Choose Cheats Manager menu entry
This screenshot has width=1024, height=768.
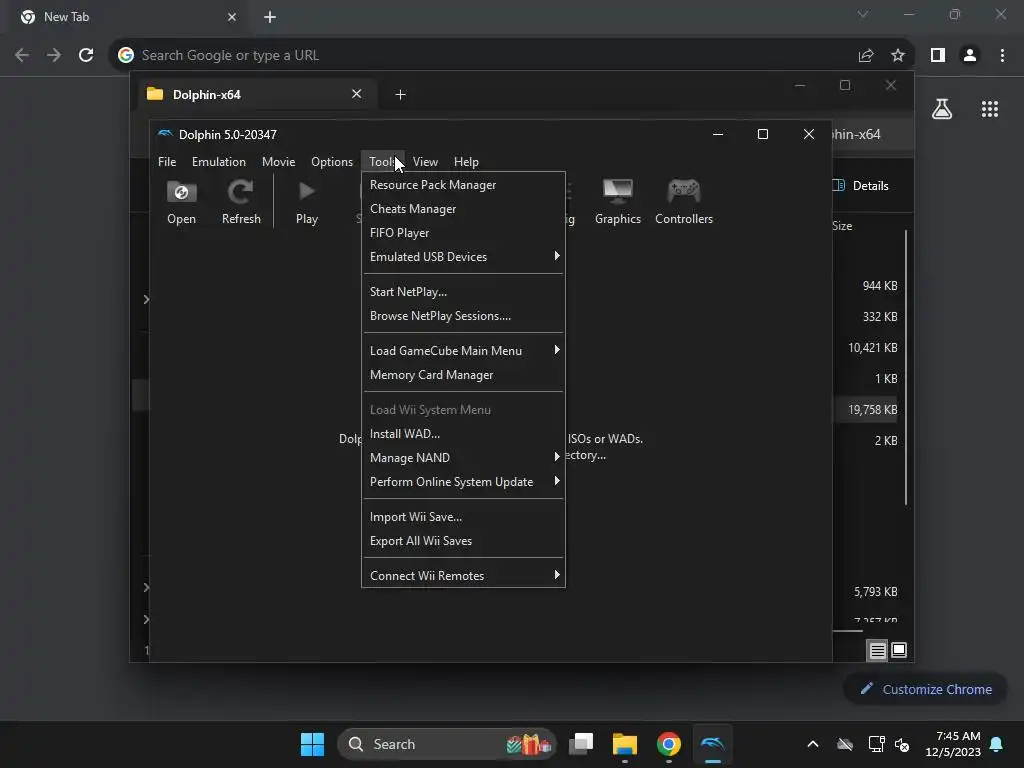click(463, 209)
